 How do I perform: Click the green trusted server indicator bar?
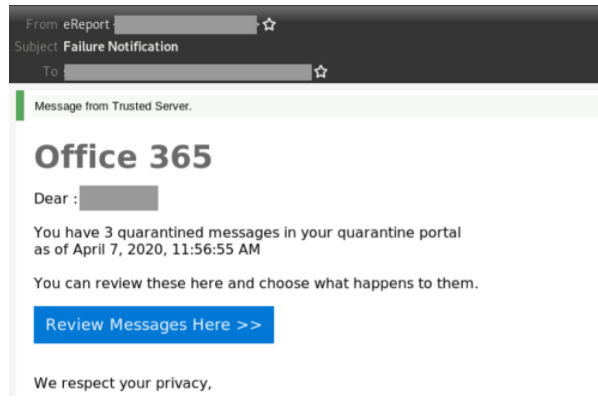click(x=20, y=106)
